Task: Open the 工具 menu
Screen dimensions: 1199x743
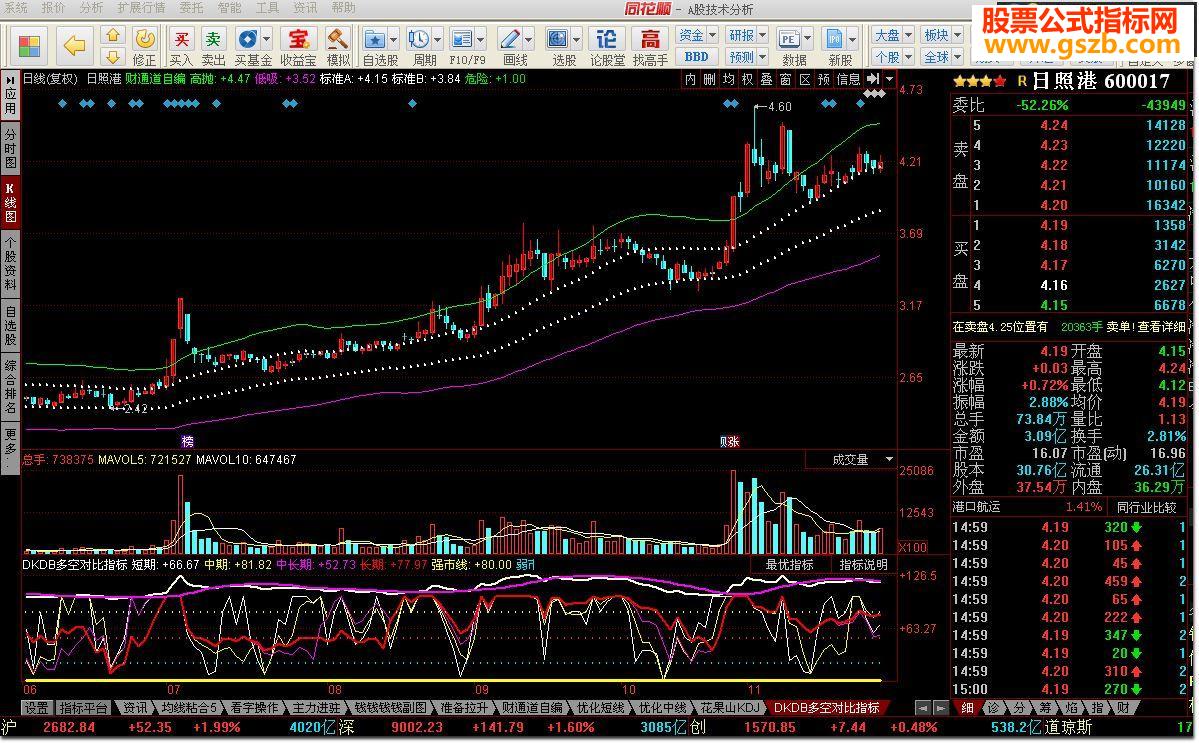Action: (x=267, y=8)
